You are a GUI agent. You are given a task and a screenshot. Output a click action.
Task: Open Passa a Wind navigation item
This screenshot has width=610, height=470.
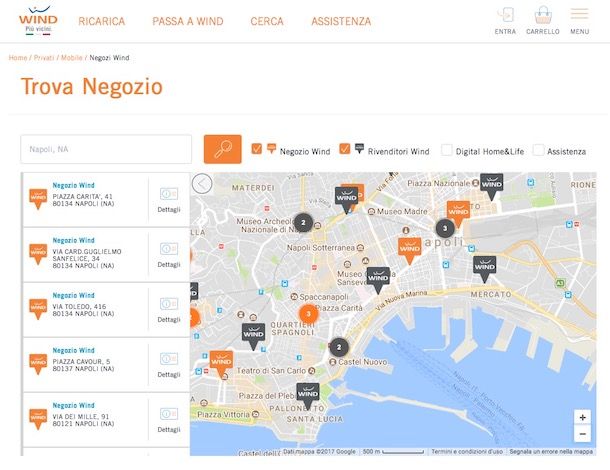tap(188, 21)
